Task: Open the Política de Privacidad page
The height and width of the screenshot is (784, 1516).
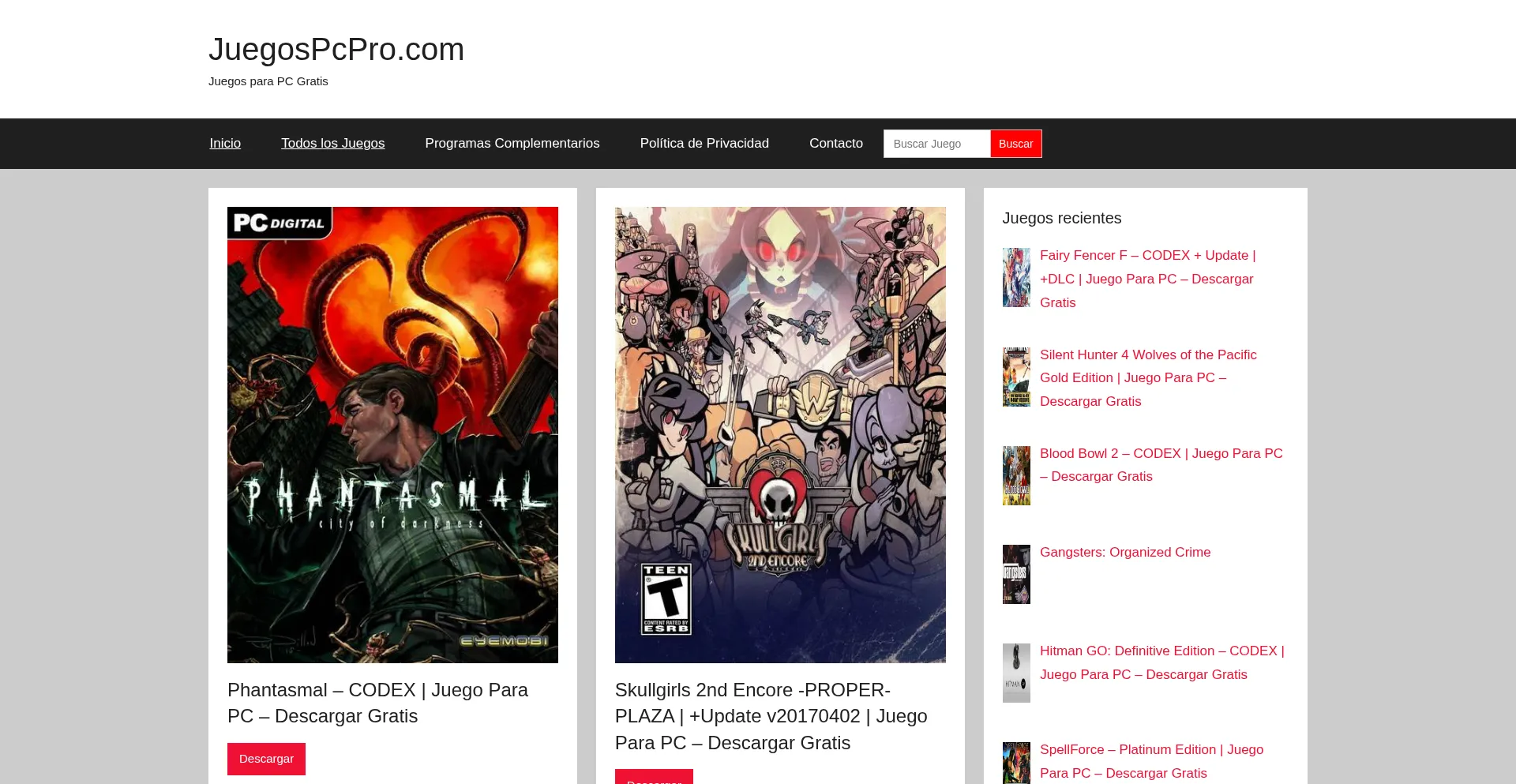Action: (x=704, y=143)
